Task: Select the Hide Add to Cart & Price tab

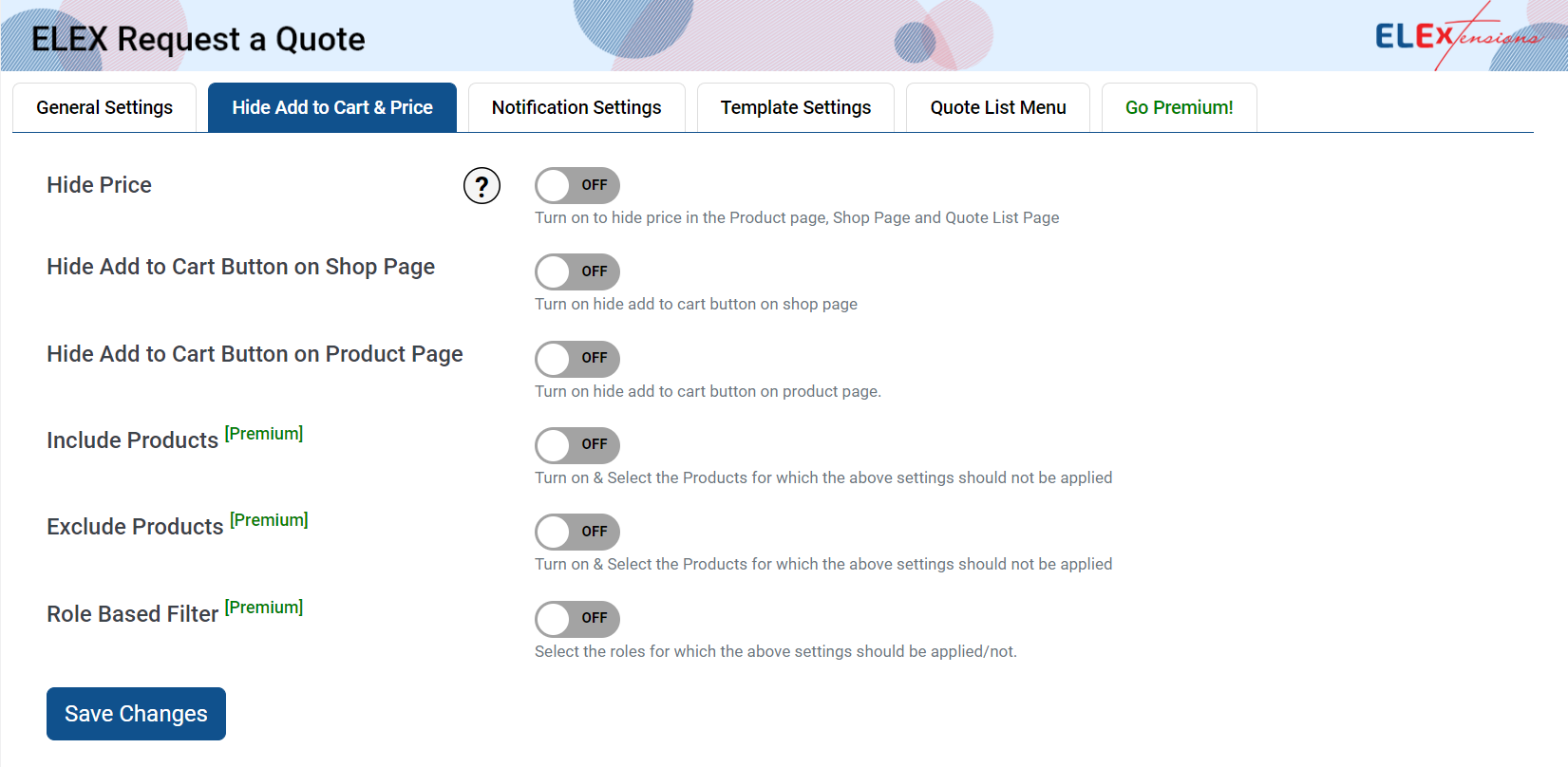Action: [x=332, y=107]
